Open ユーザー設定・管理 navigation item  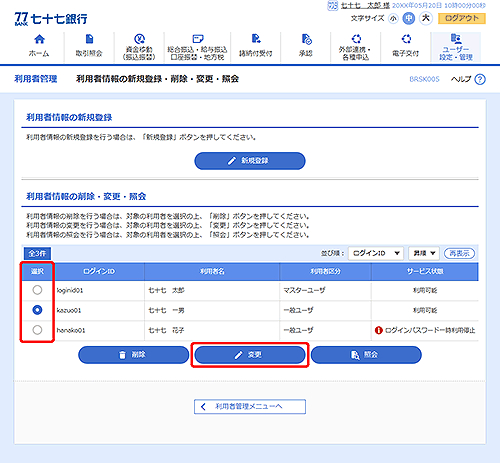tap(456, 47)
